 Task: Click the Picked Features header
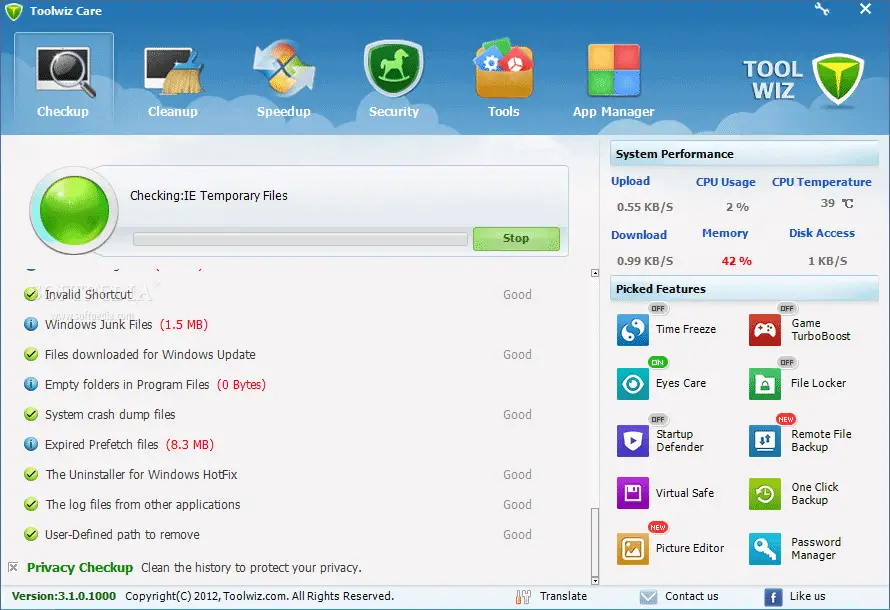click(744, 289)
